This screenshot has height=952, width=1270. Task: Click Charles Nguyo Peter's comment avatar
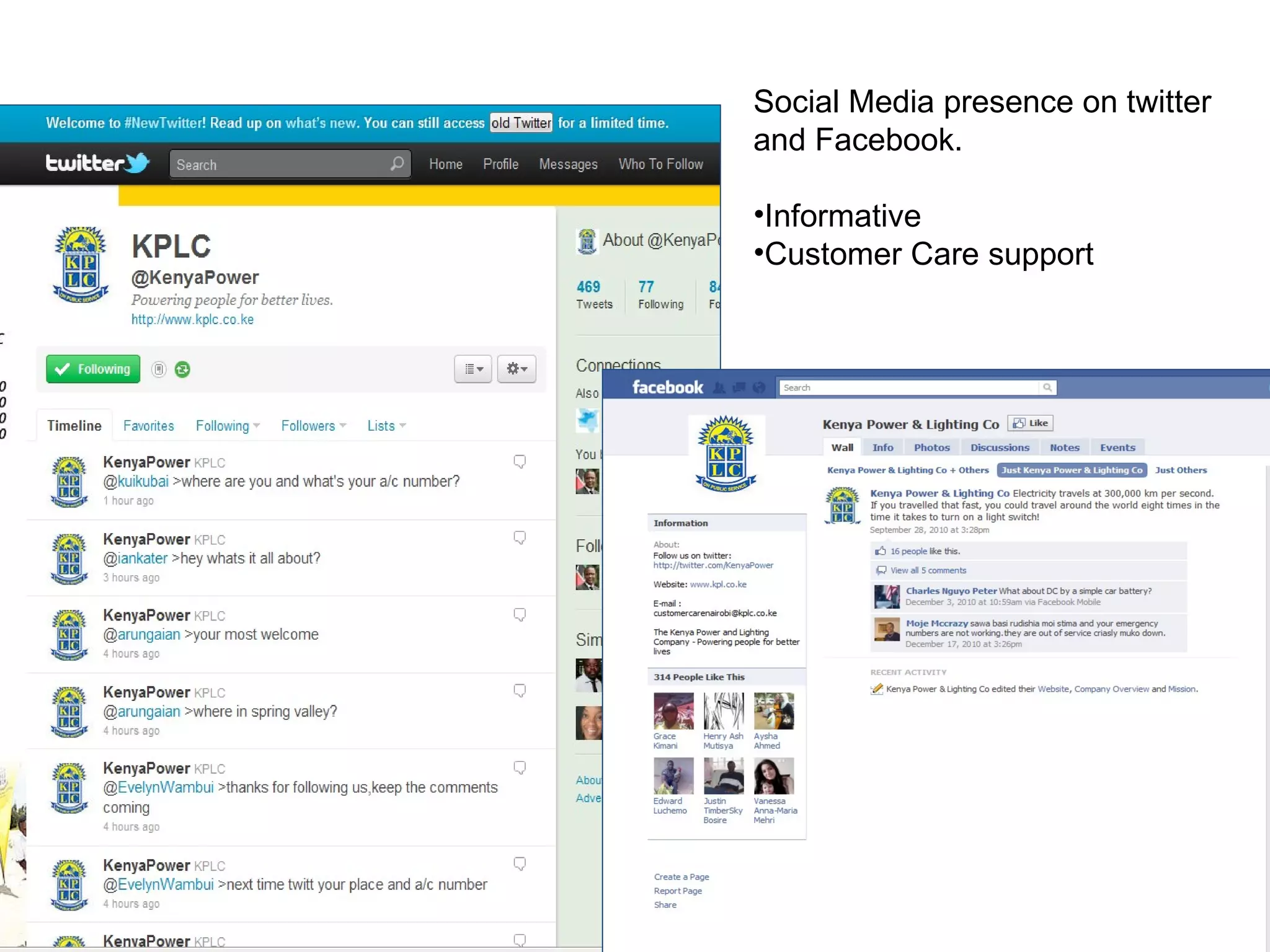[x=887, y=596]
